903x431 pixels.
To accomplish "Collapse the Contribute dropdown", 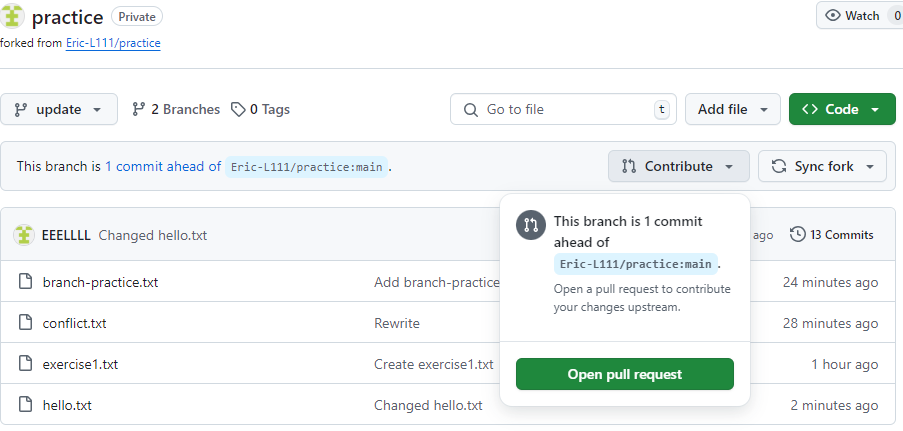I will pos(679,167).
